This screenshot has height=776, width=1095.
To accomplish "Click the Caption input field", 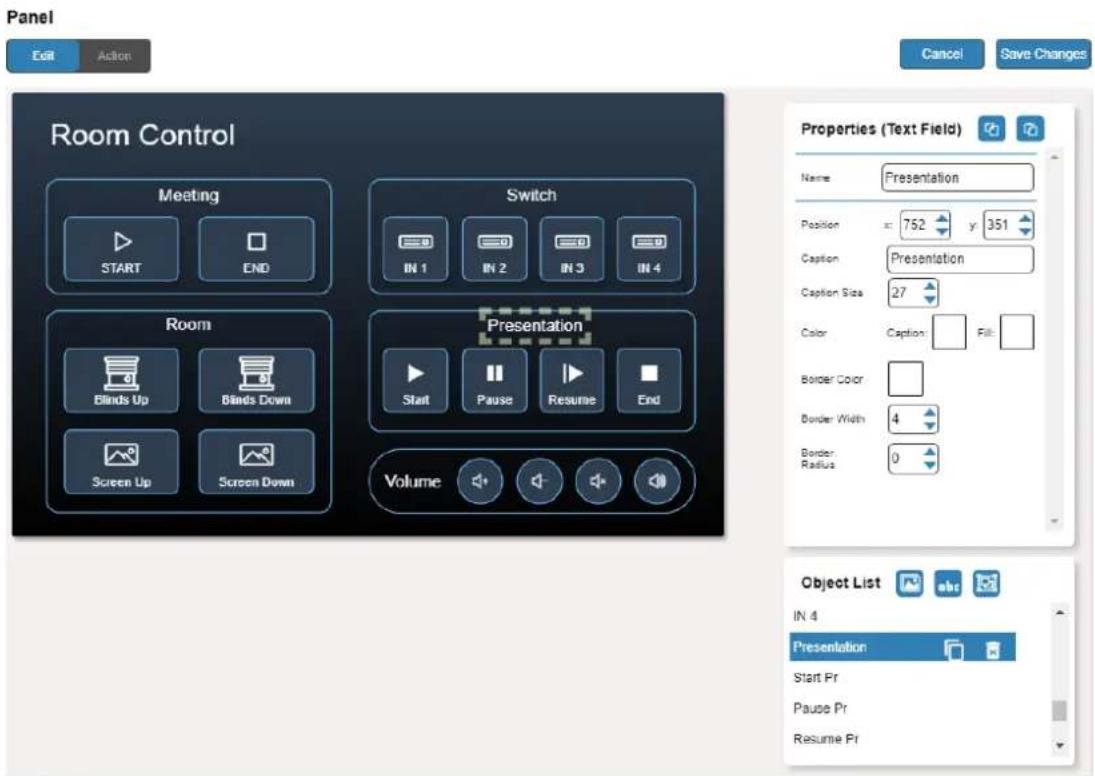I will (x=960, y=258).
